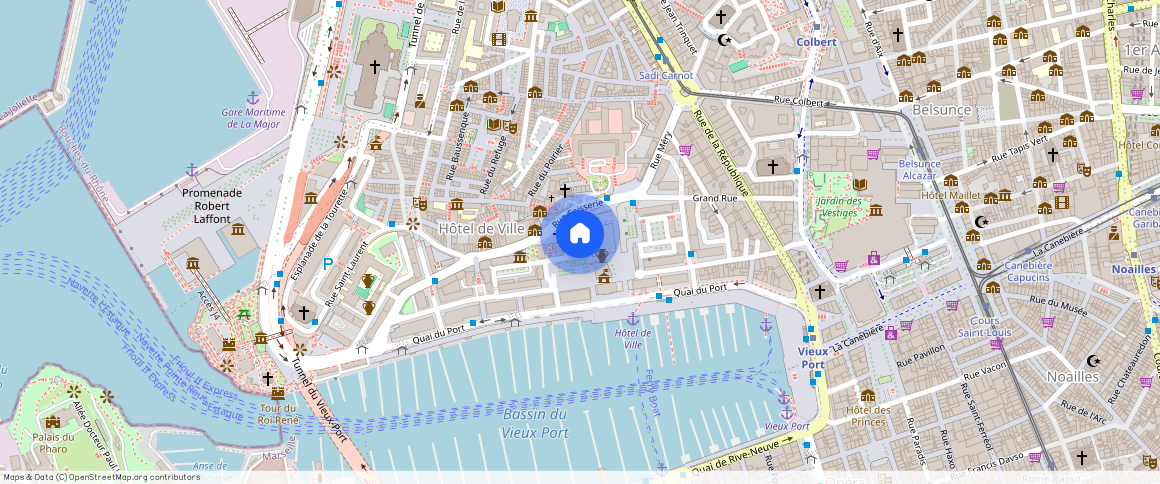Click the museum icon near Jardin des Vestiges
Screen dimensions: 1160x484
click(x=876, y=210)
